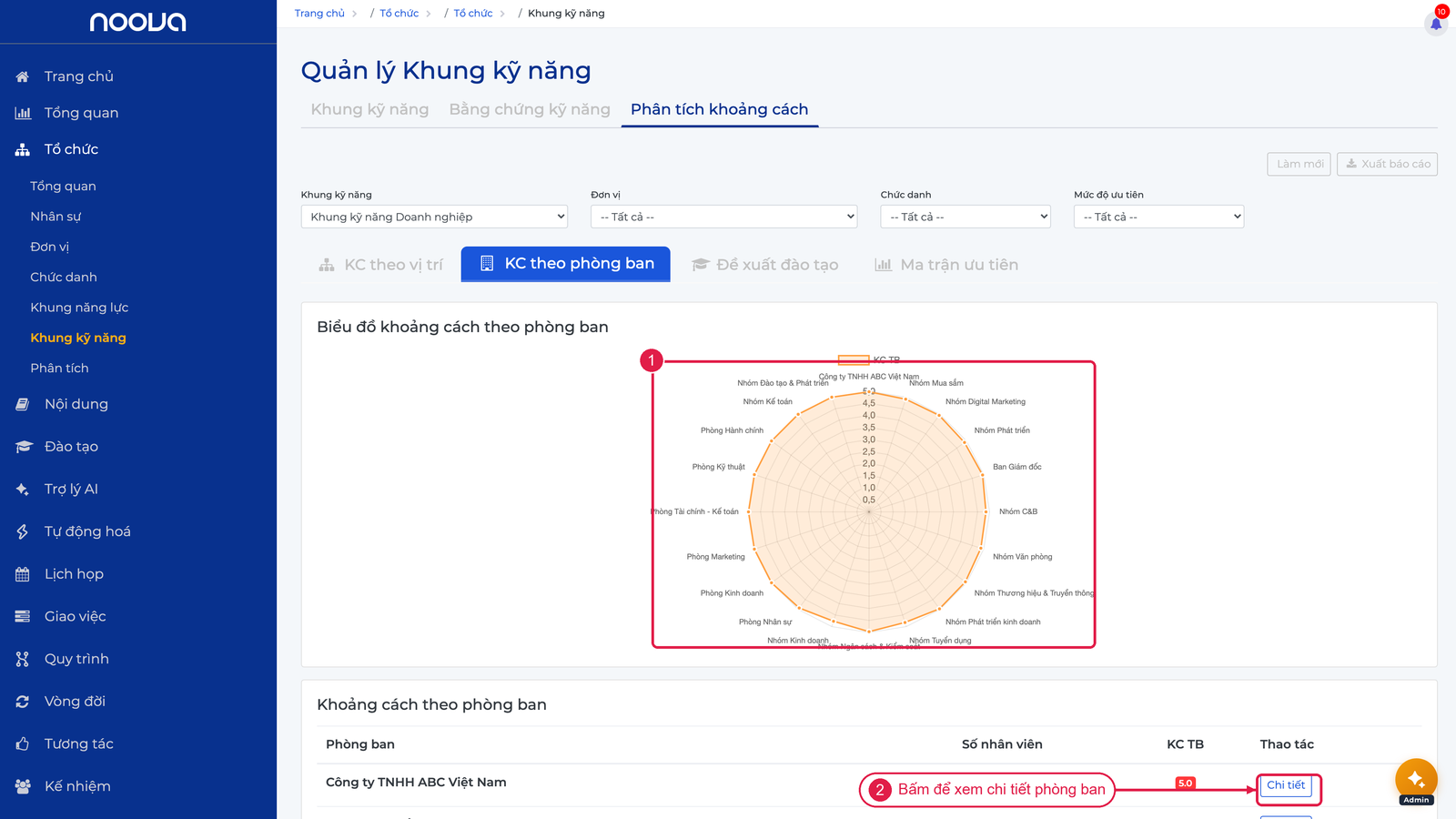The width and height of the screenshot is (1456, 819).
Task: Click the Tự động hoá lightning icon
Action: click(x=23, y=531)
